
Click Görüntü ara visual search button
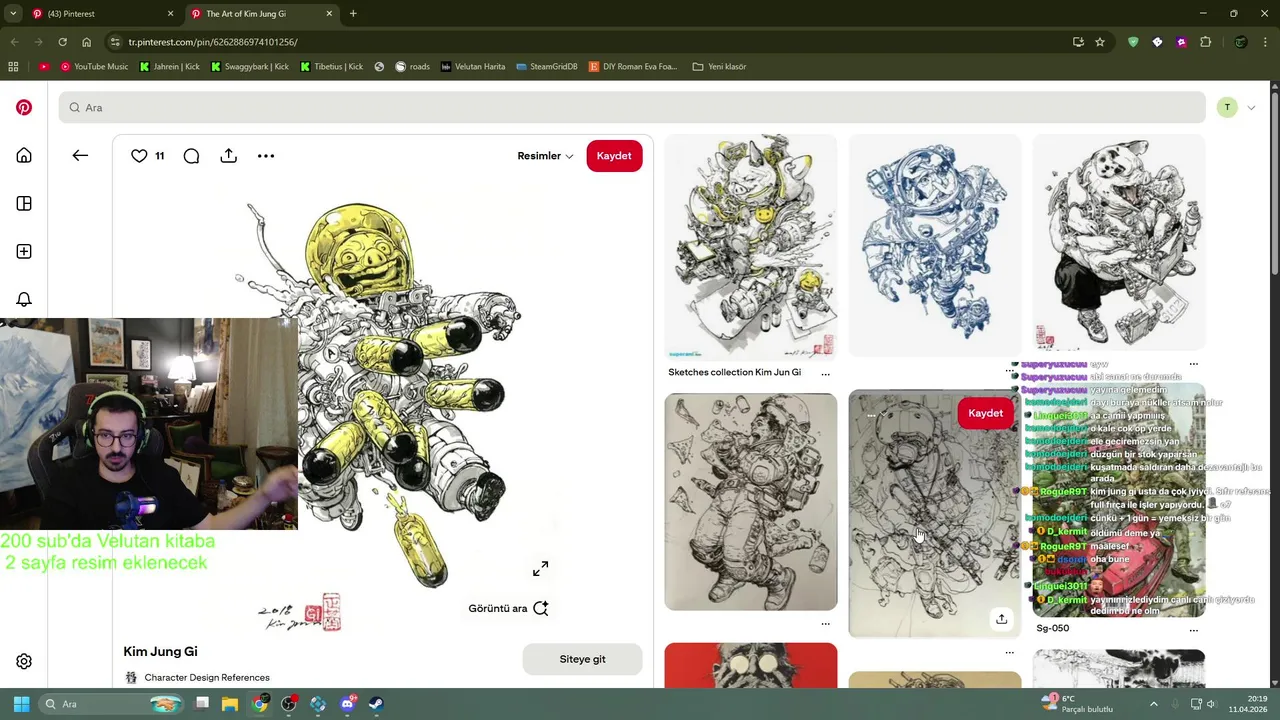pyautogui.click(x=508, y=608)
